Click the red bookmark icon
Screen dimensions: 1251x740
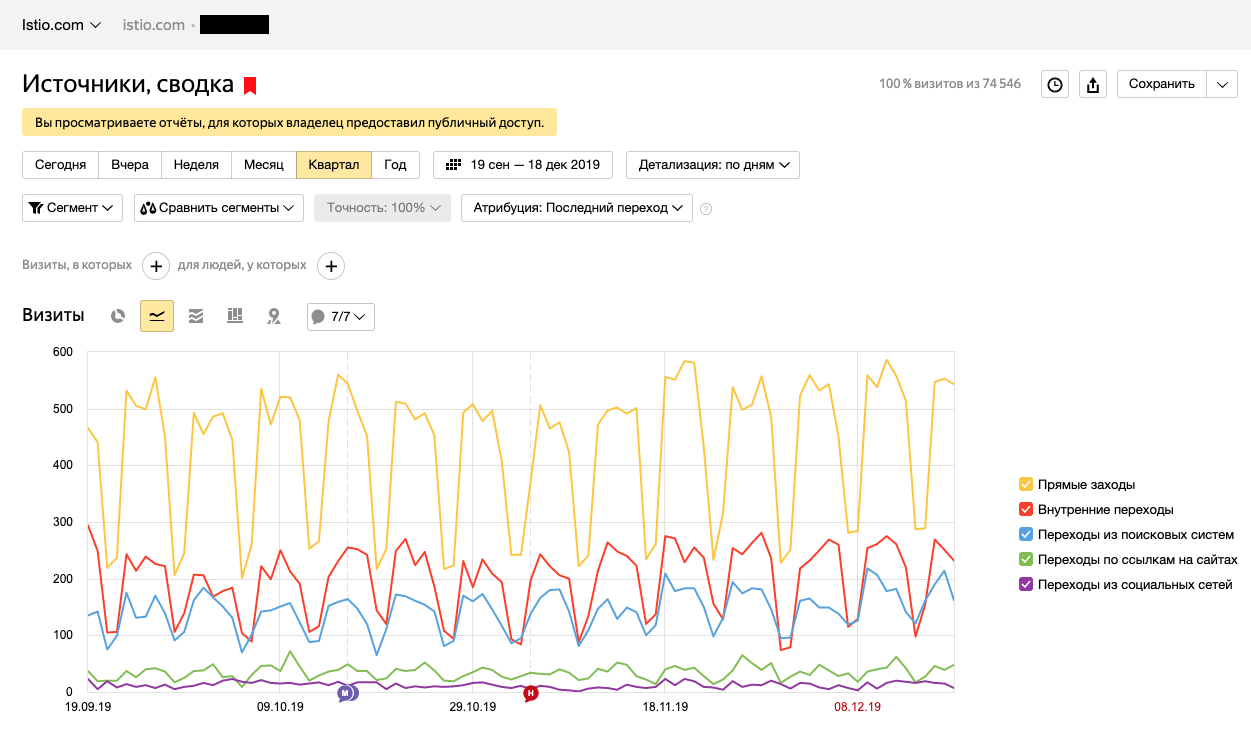(x=250, y=85)
